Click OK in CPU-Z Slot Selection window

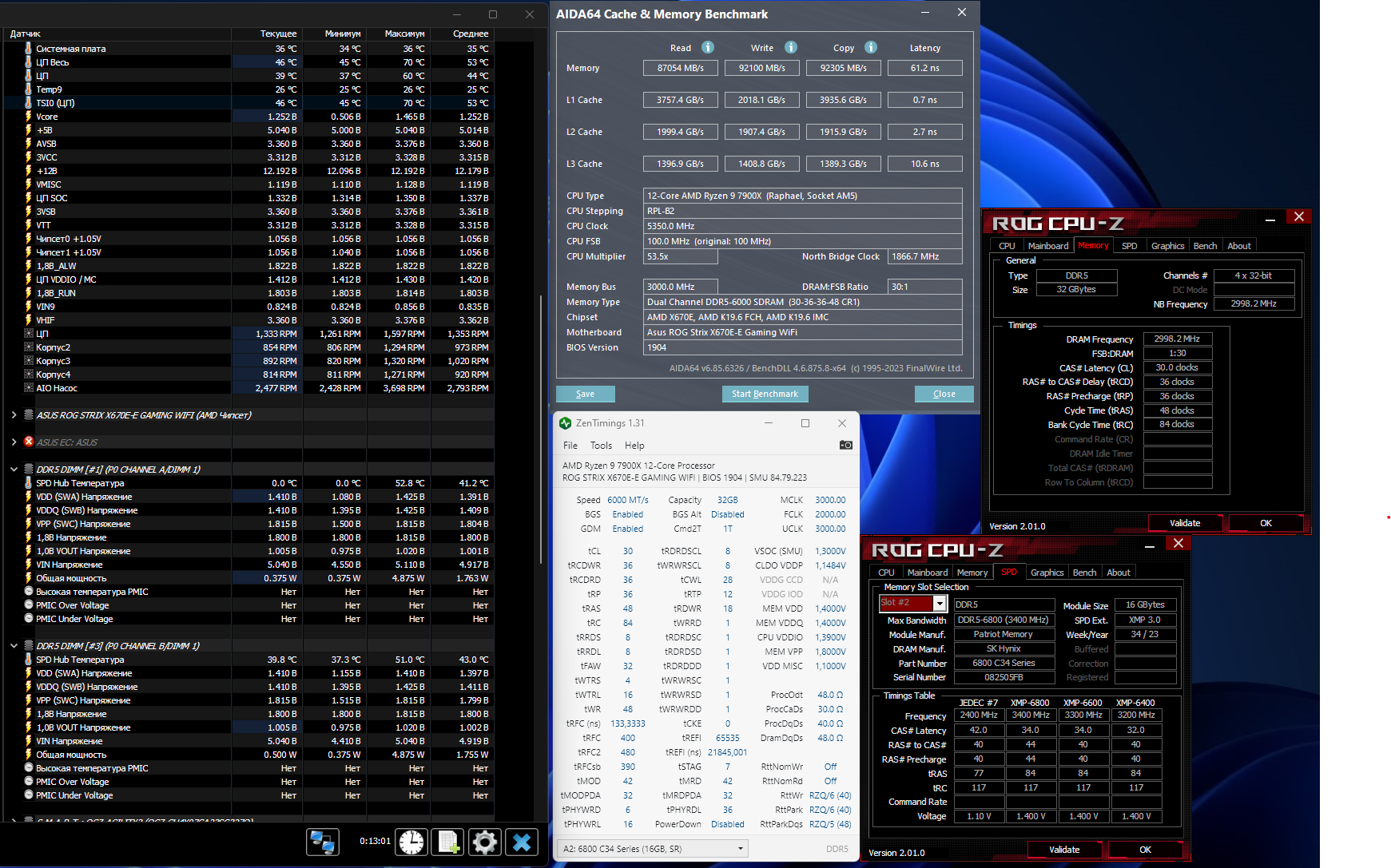point(1145,850)
